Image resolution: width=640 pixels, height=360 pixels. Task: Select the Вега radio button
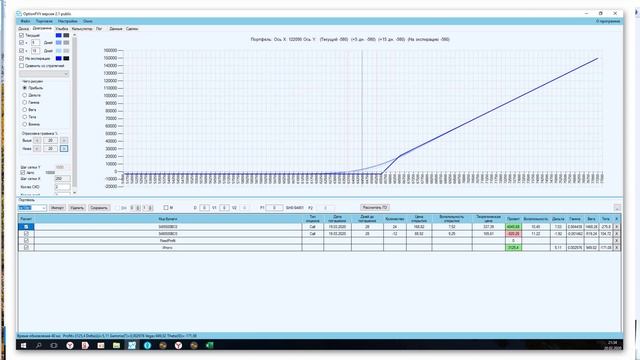pos(24,109)
